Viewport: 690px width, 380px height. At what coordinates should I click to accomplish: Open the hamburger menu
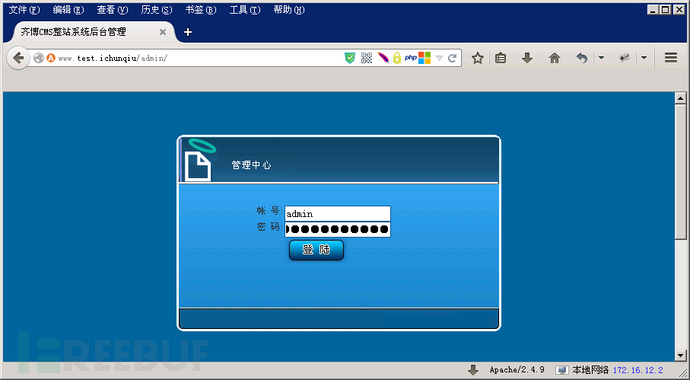tap(671, 58)
